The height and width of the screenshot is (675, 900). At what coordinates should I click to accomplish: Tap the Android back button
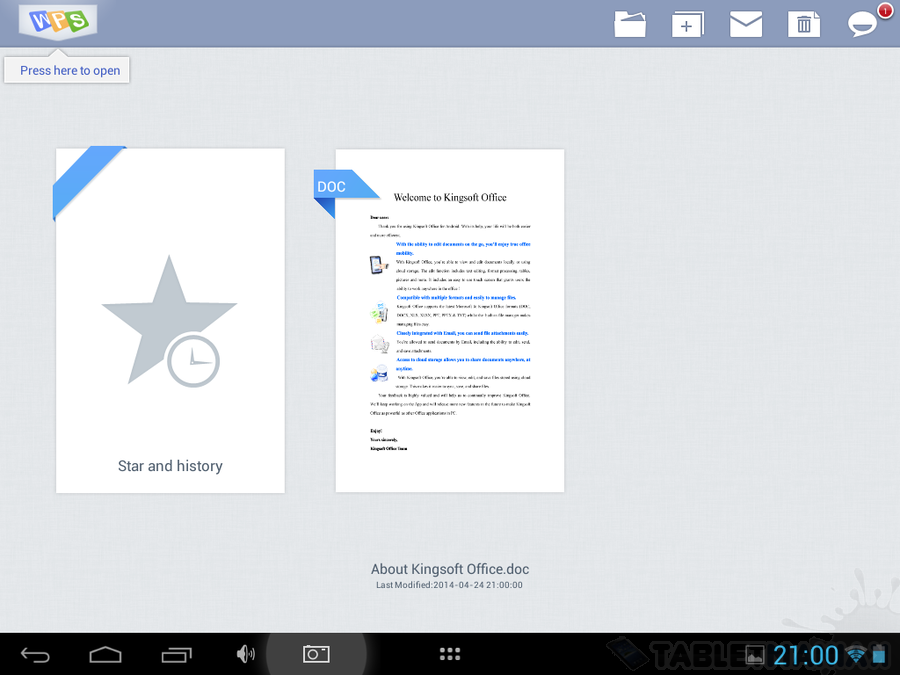tap(36, 654)
